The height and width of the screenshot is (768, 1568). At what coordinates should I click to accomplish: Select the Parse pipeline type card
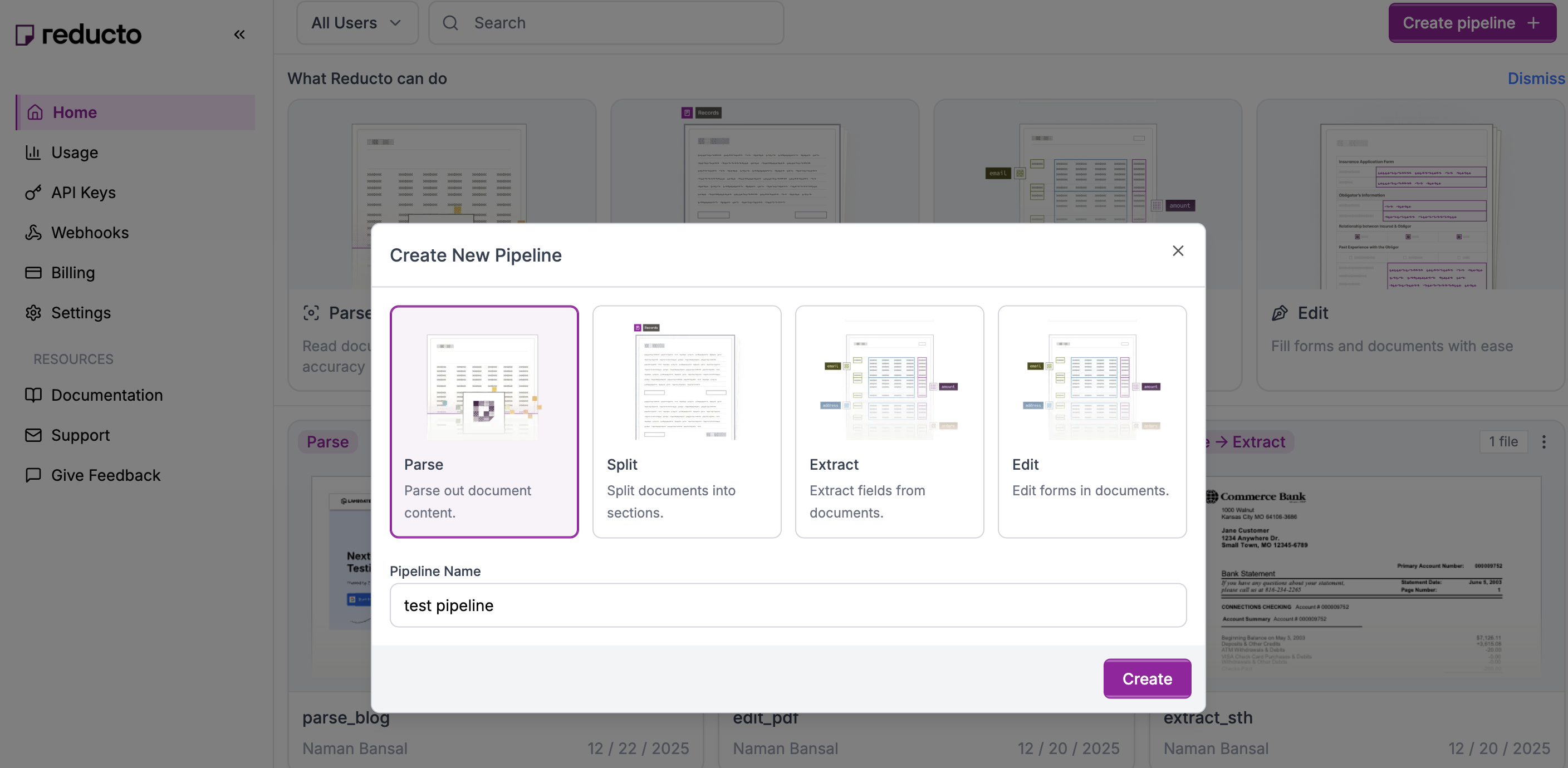[x=484, y=421]
